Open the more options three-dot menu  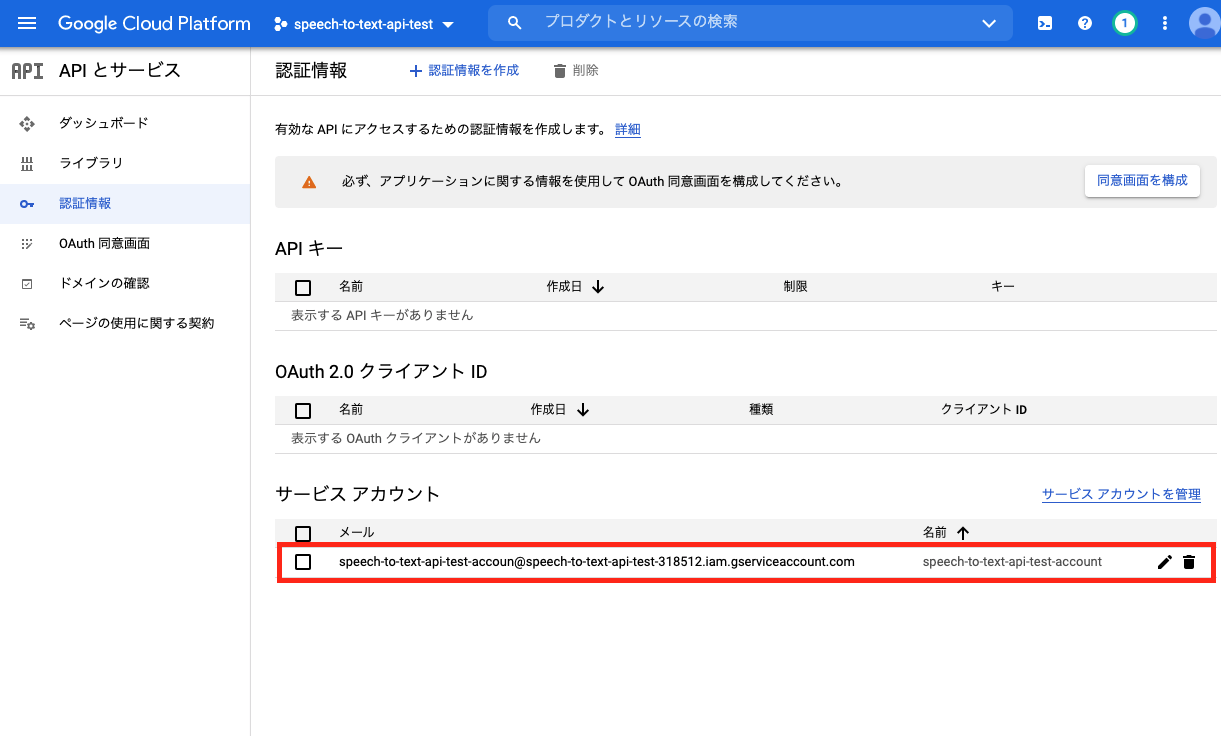[x=1163, y=23]
